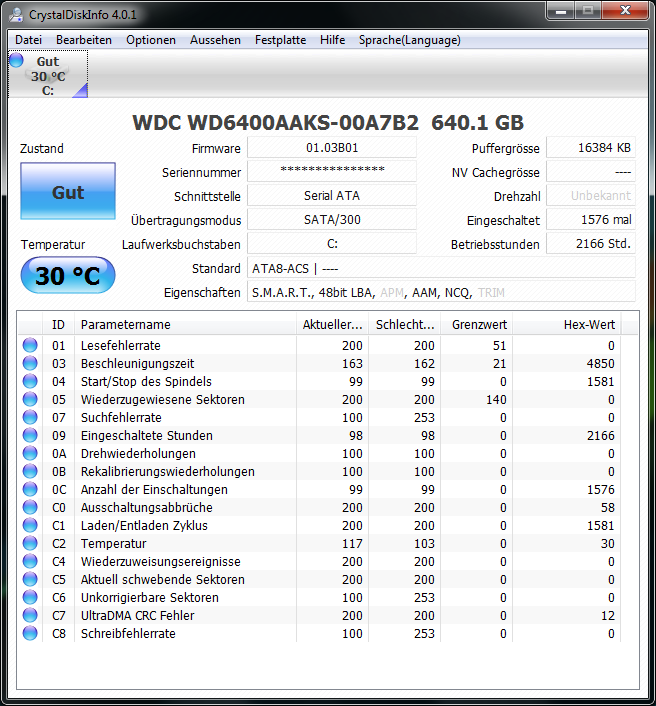Image resolution: width=656 pixels, height=706 pixels.
Task: Click the Eingeschaltet field 1576 mal
Action: (x=591, y=220)
